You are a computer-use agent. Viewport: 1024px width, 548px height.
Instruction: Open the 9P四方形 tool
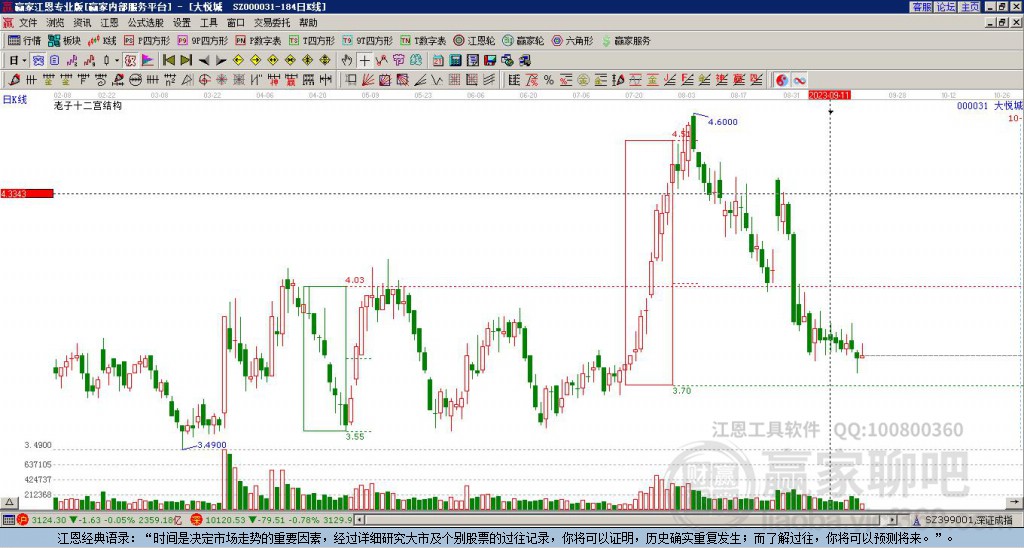202,40
